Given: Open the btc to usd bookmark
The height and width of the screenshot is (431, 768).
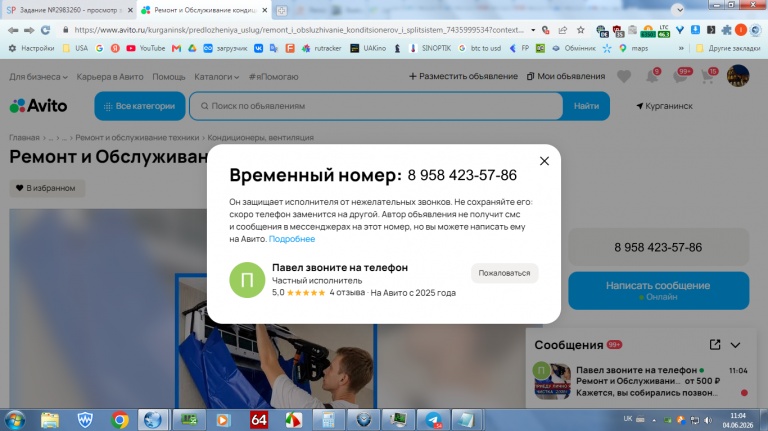Looking at the screenshot, I should (480, 48).
